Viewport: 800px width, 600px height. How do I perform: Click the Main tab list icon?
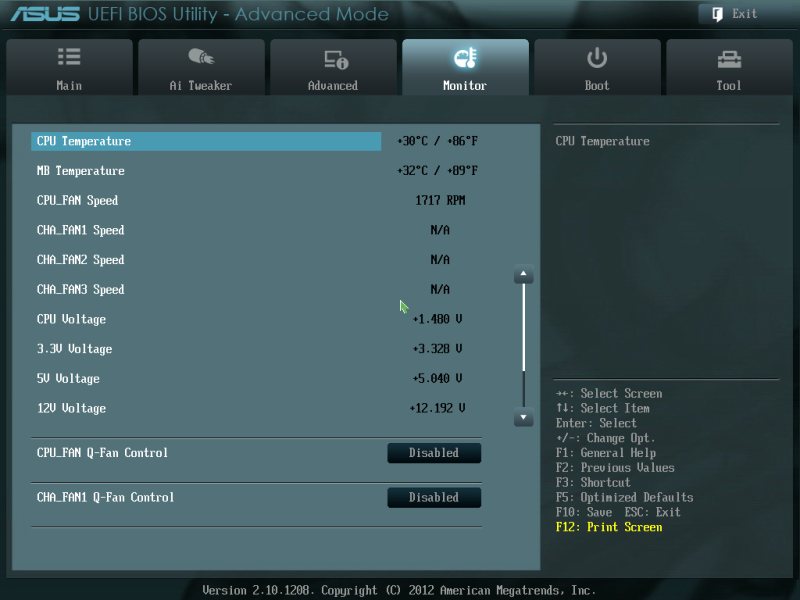coord(69,57)
